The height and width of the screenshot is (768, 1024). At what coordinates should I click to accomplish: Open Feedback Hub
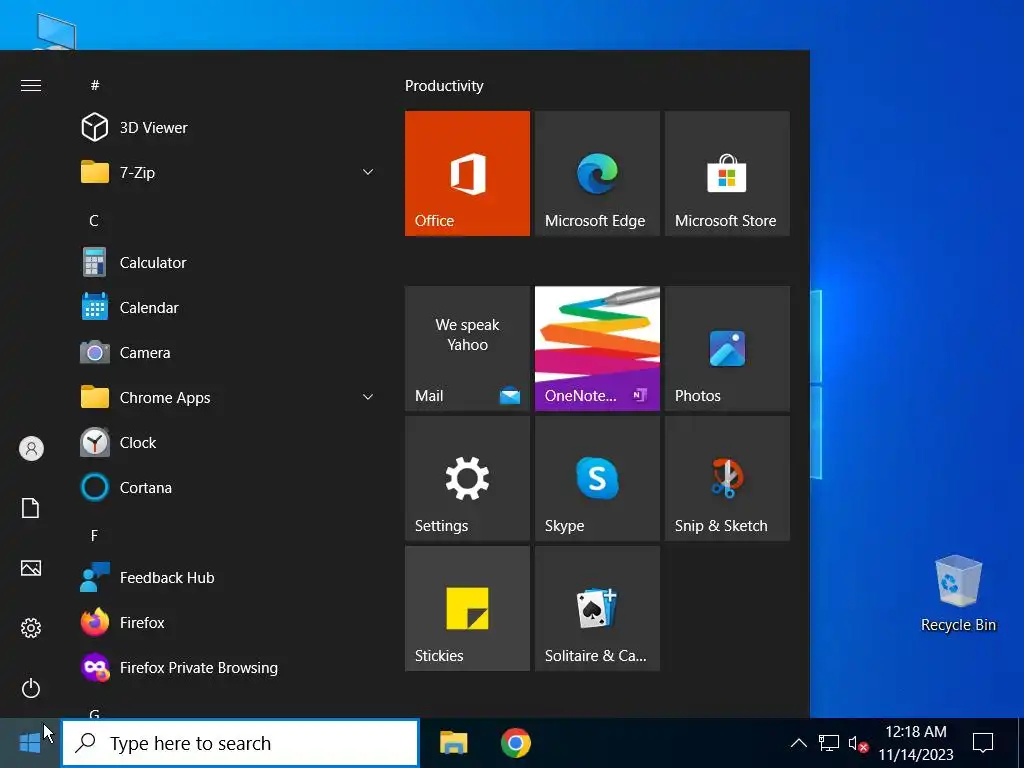pyautogui.click(x=225, y=578)
